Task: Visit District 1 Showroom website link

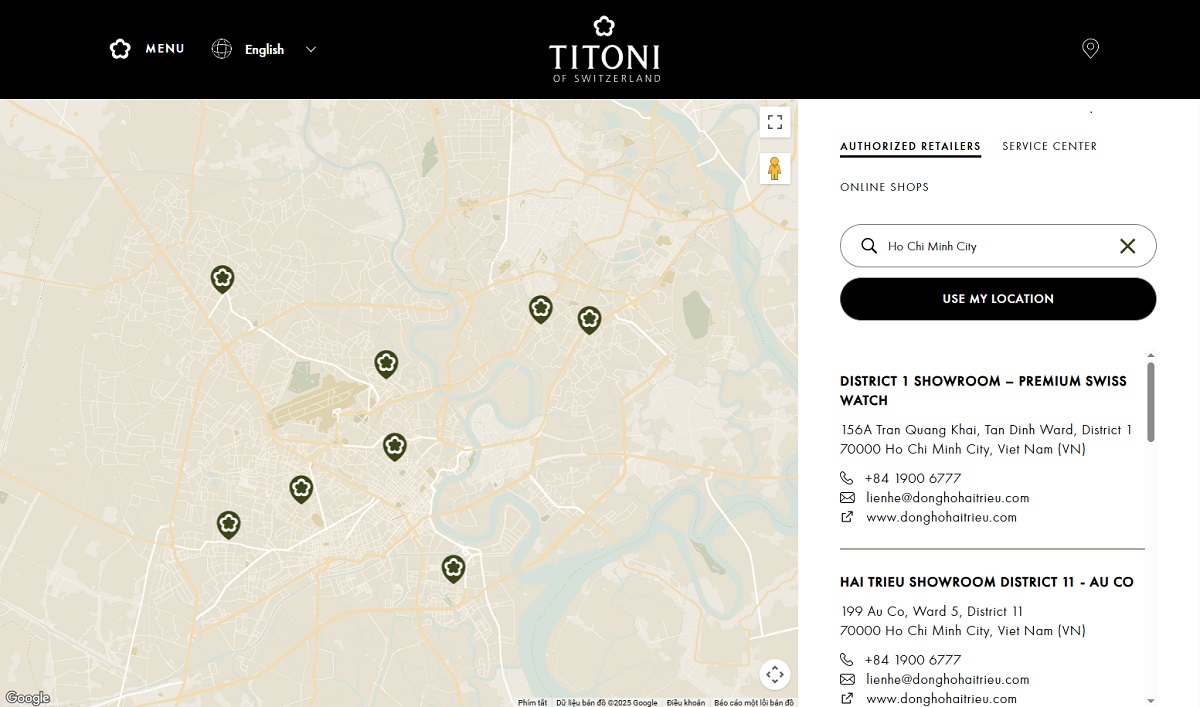Action: (x=941, y=517)
